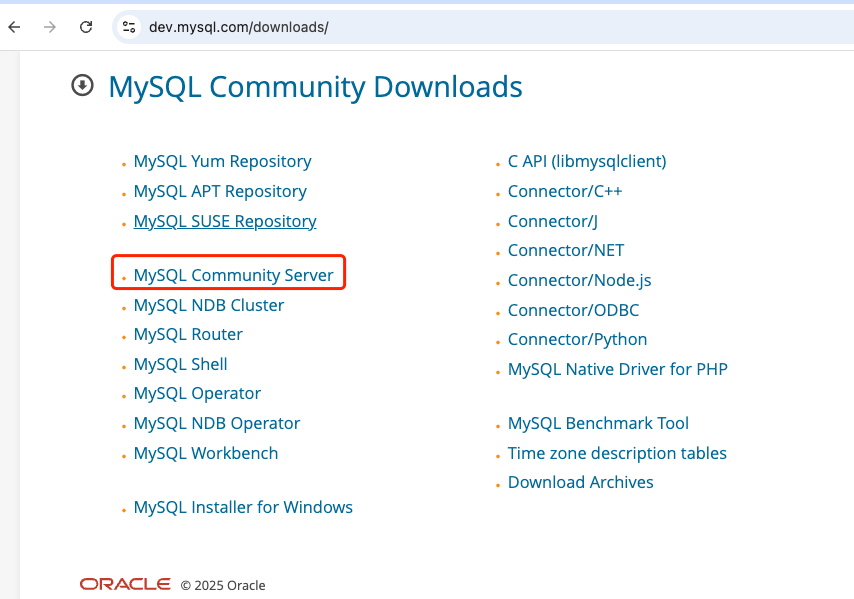Viewport: 854px width, 599px height.
Task: Open MySQL Operator link
Action: (x=197, y=393)
